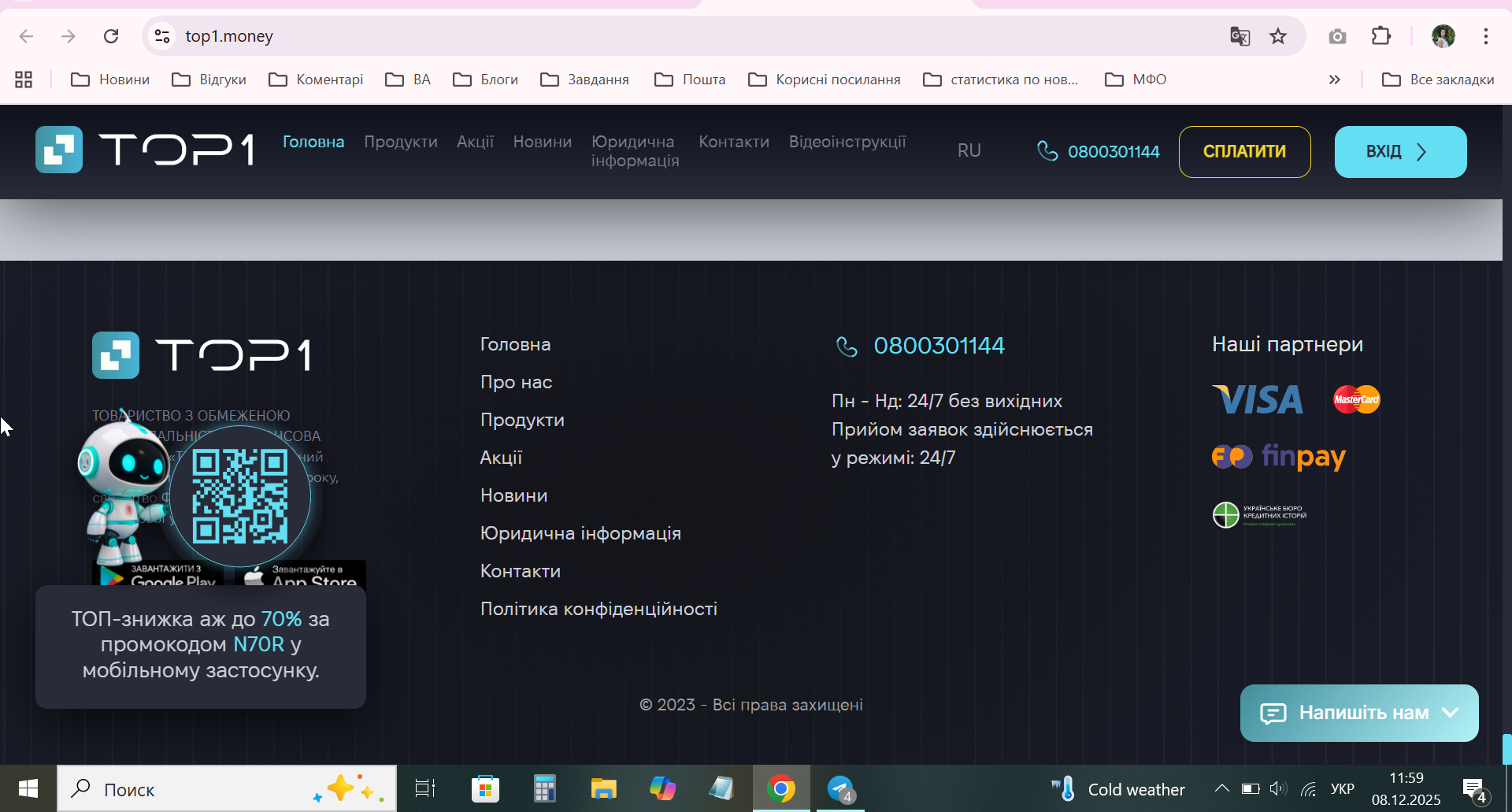
Task: Click the 'ВХІД' login button
Action: click(x=1401, y=152)
